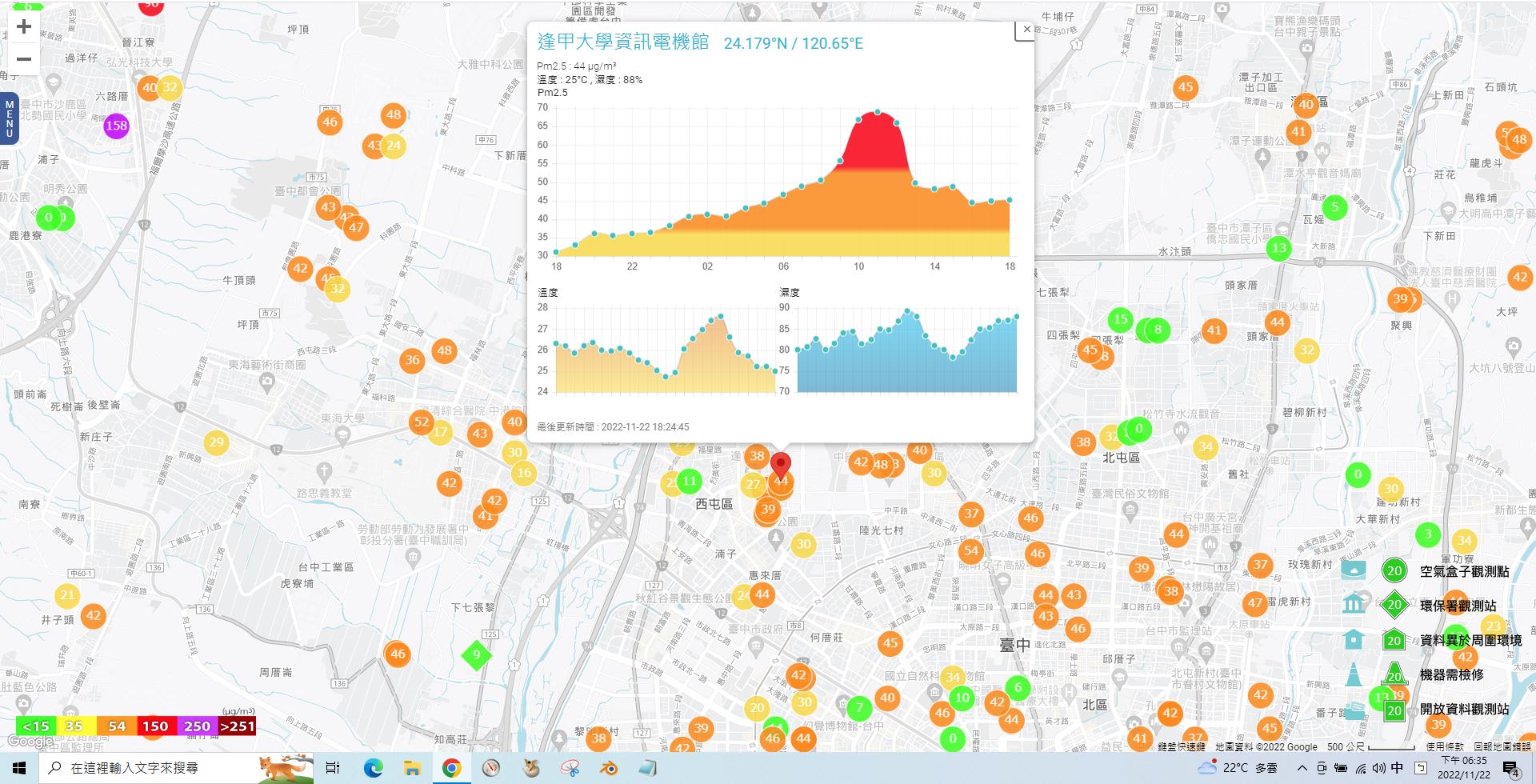Click the green 5 sensor marker
This screenshot has height=784, width=1536.
pyautogui.click(x=1334, y=207)
